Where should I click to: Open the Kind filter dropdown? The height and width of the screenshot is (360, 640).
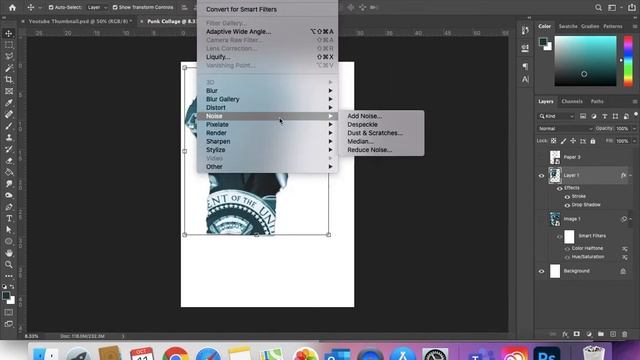coord(556,116)
